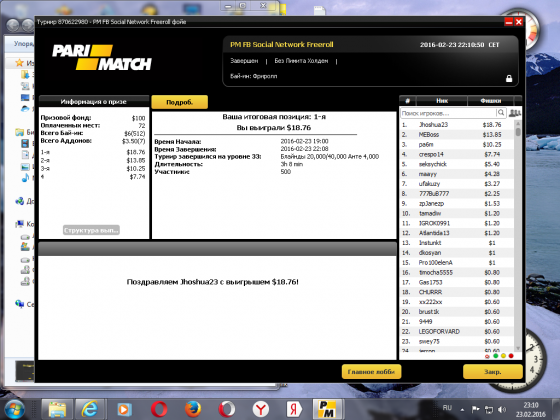Viewport: 560px width, 420px height.
Task: Select player Pro100elenA in list
Action: (457, 262)
